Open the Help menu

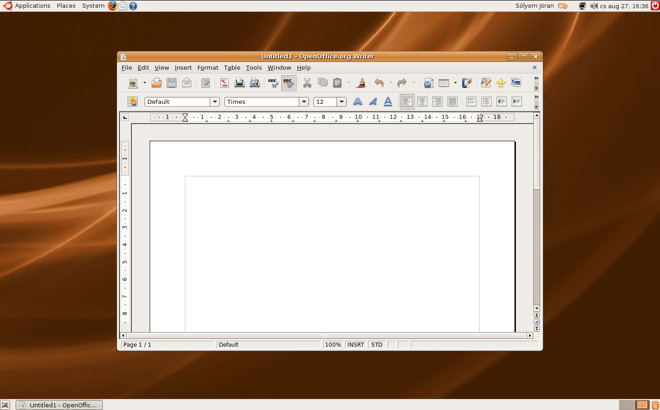tap(304, 68)
